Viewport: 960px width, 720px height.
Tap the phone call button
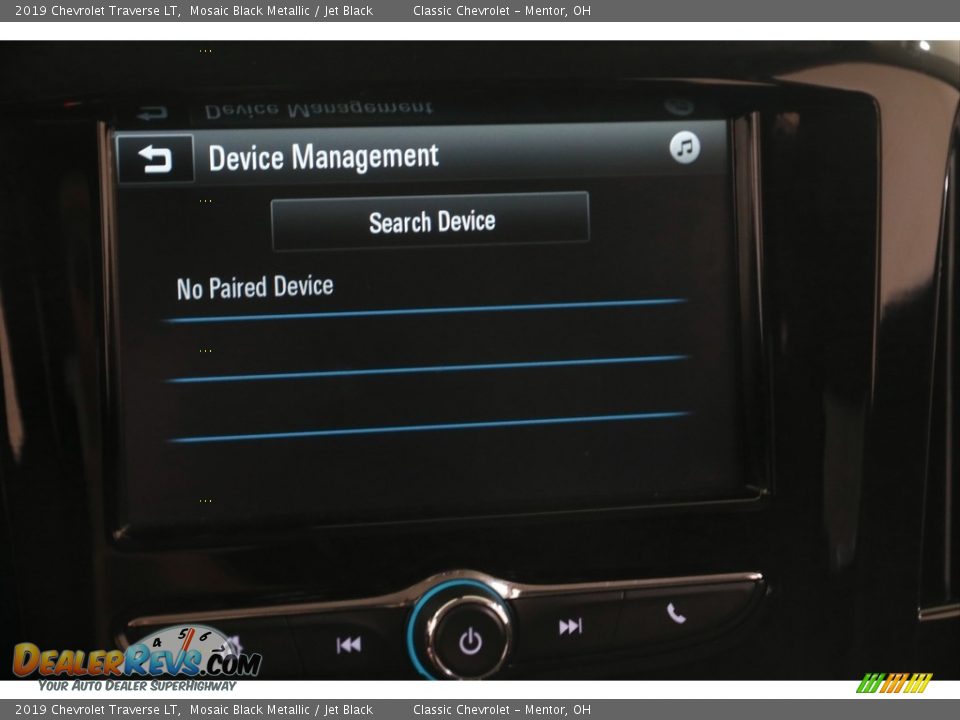point(676,613)
